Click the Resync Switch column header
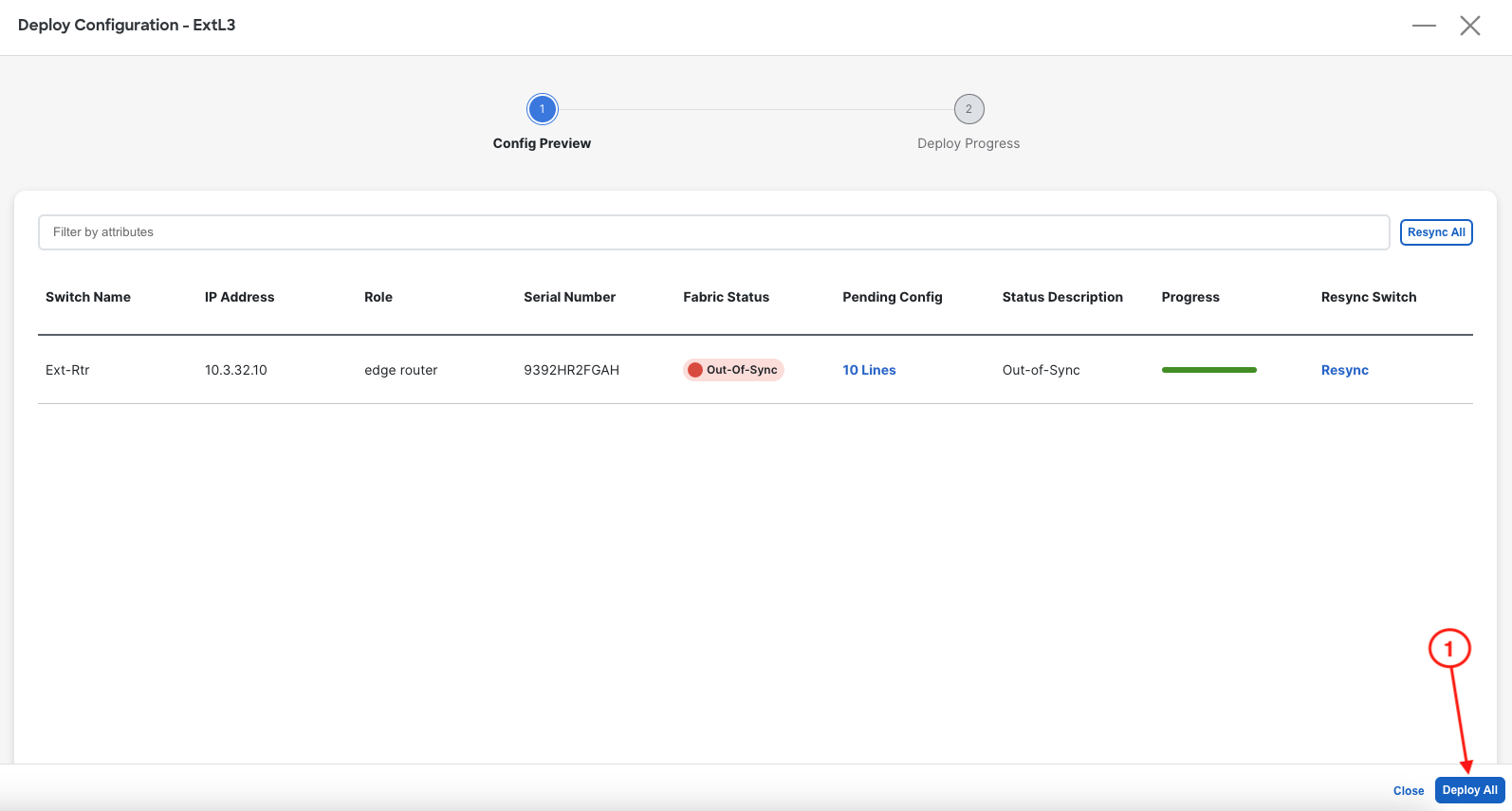Screen dimensions: 1512x811 click(1369, 297)
